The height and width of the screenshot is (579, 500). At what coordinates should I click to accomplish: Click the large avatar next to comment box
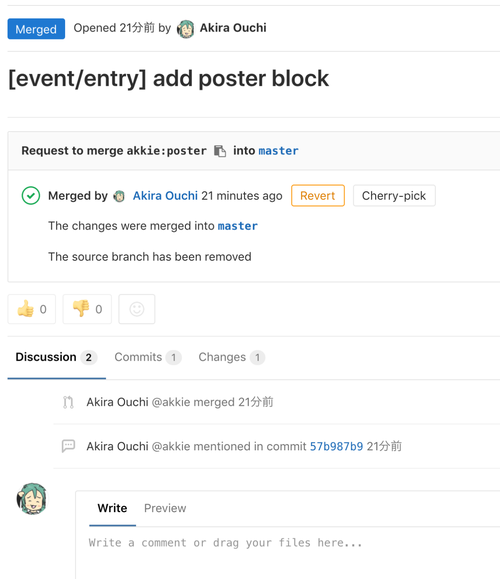32,499
